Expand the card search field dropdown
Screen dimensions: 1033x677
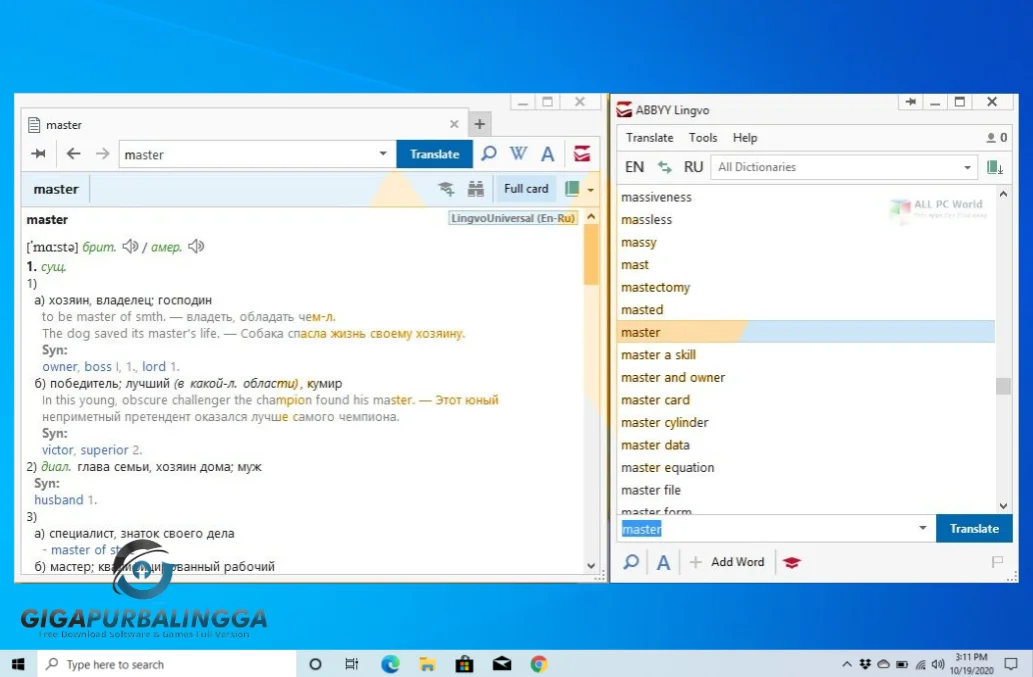[383, 154]
